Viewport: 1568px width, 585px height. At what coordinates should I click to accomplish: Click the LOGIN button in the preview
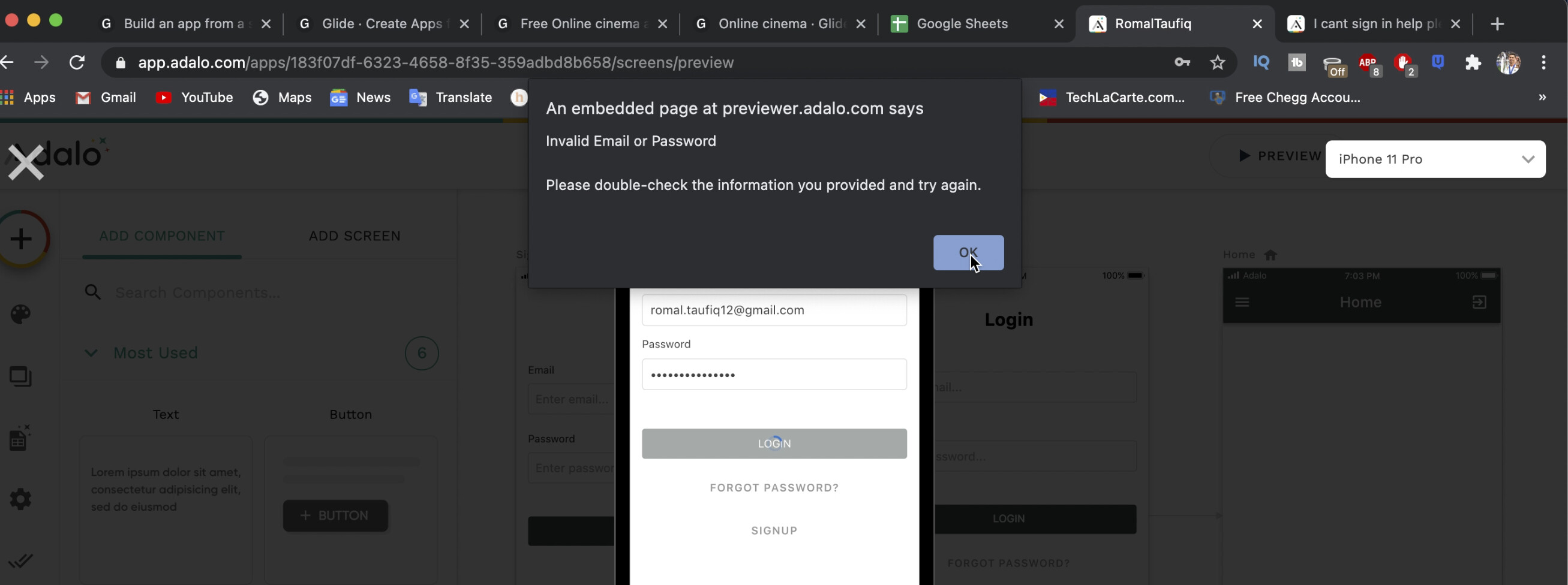point(774,444)
